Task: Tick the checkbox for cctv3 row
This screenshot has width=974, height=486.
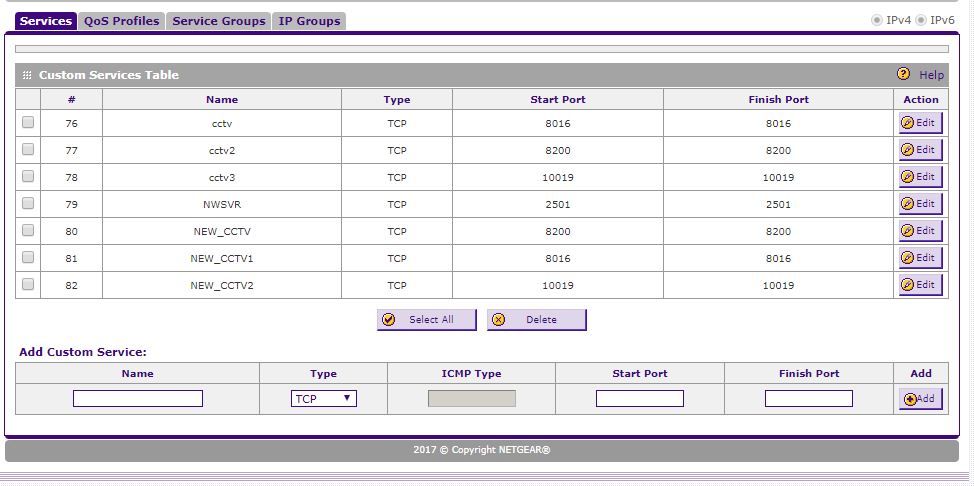Action: pyautogui.click(x=28, y=177)
